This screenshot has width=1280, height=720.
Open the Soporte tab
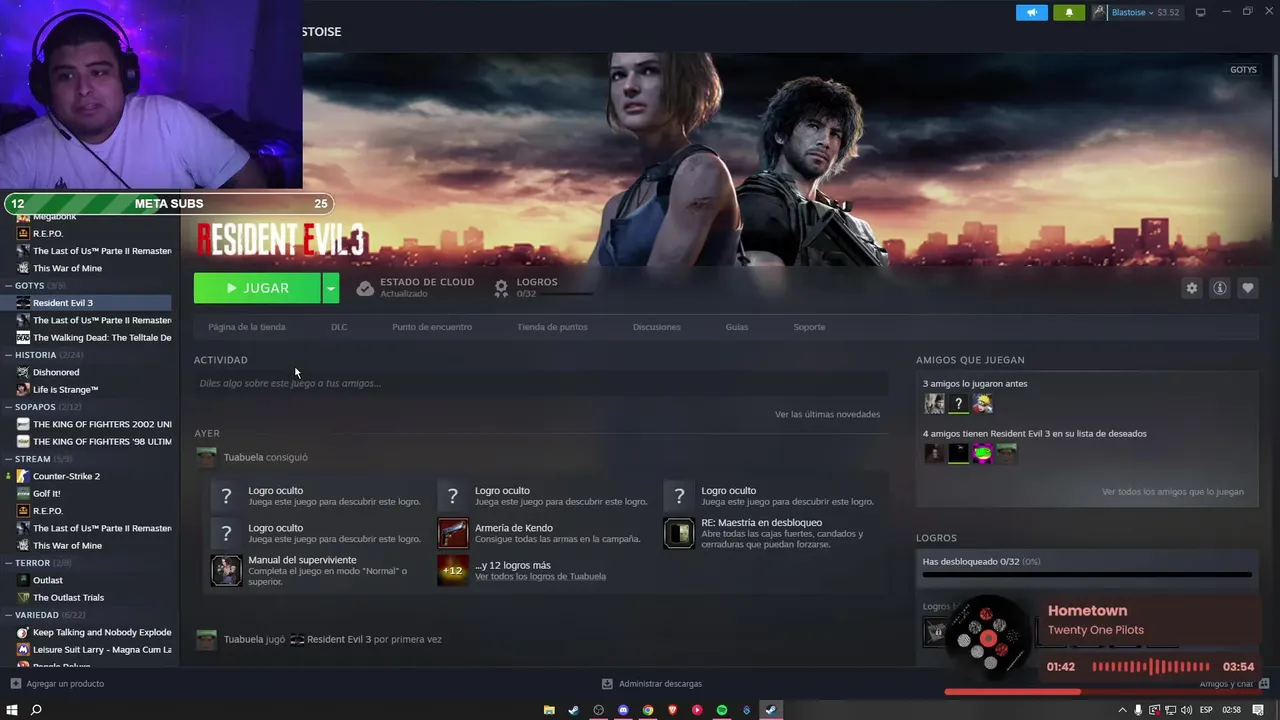click(809, 327)
